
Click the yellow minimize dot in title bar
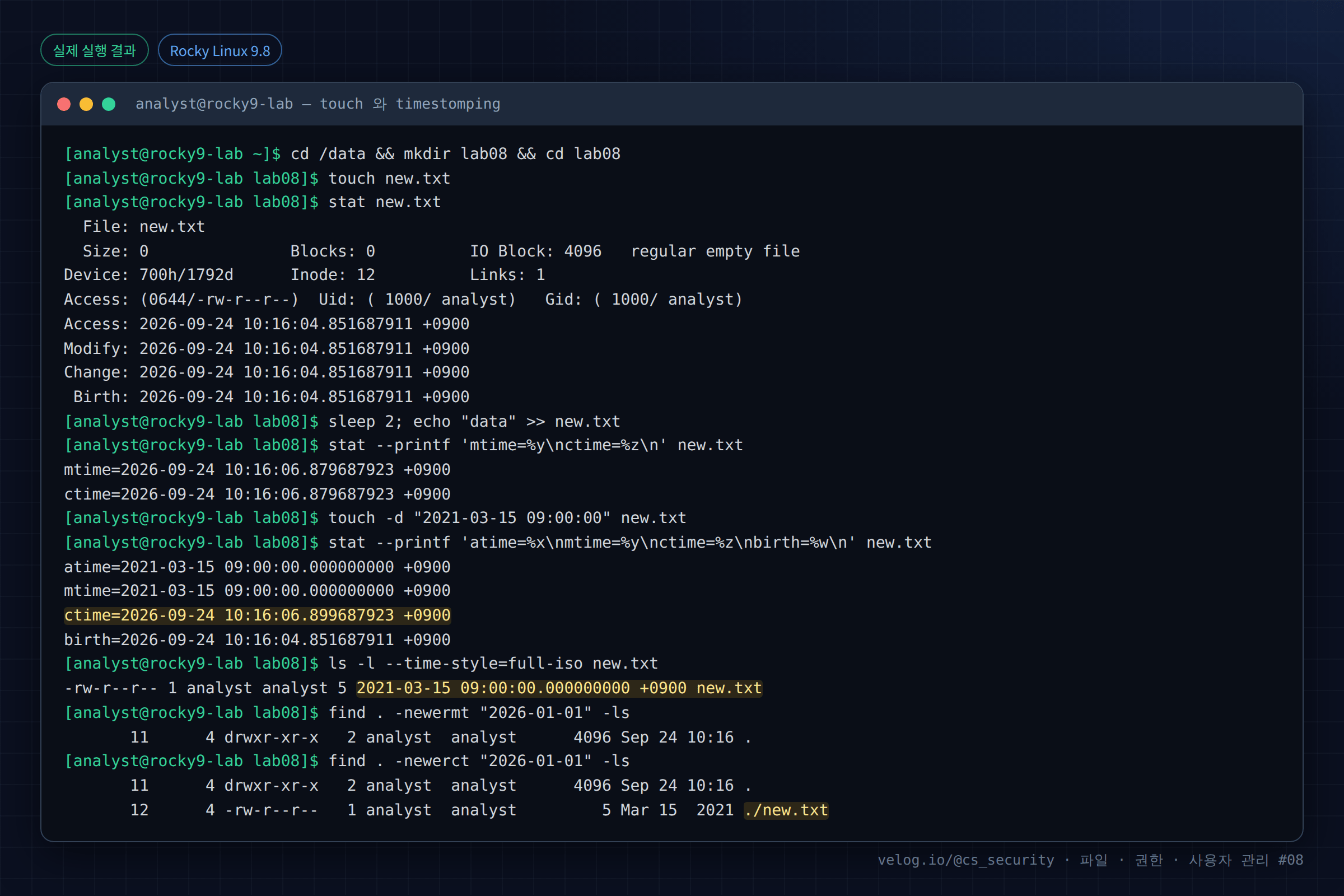(86, 104)
